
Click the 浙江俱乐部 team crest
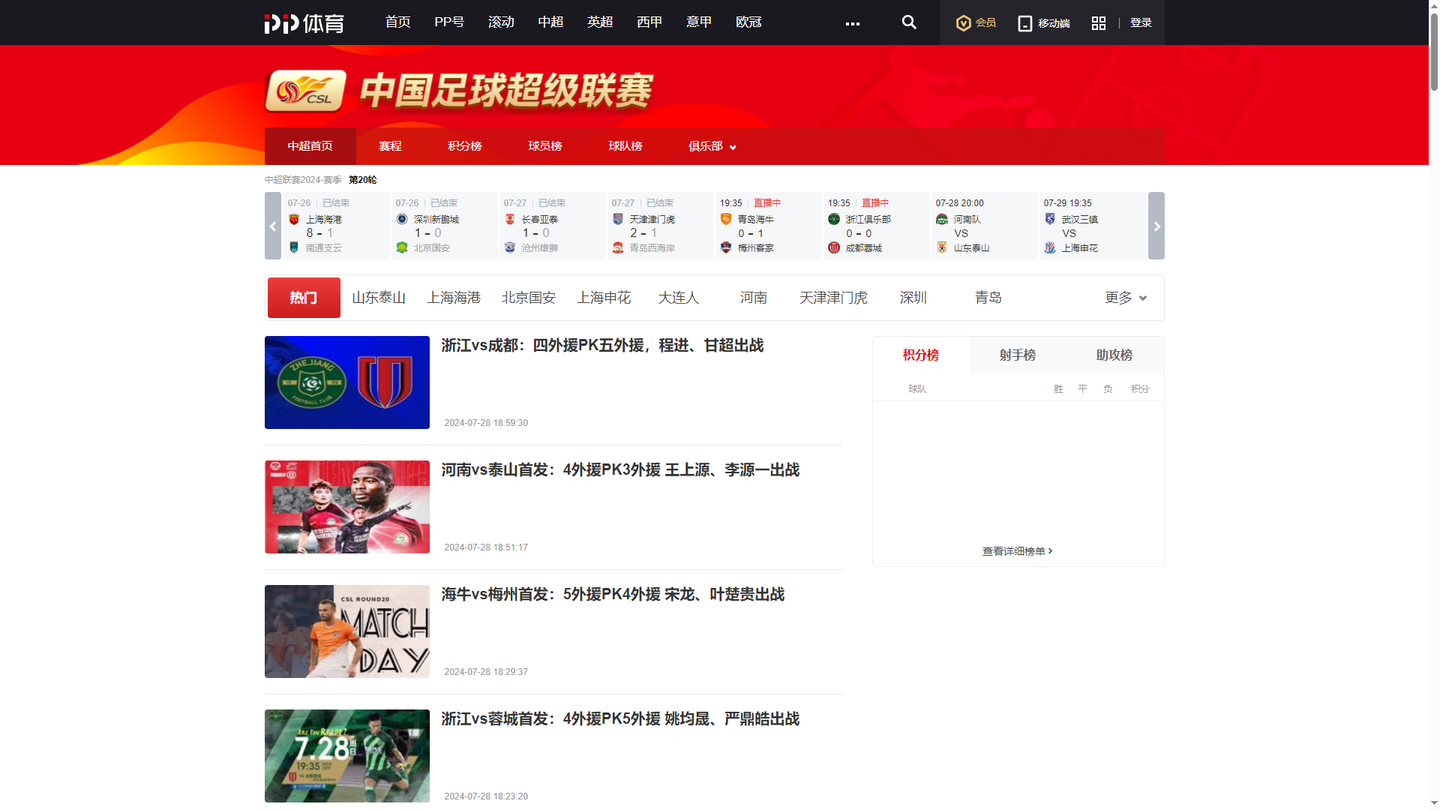click(x=834, y=219)
